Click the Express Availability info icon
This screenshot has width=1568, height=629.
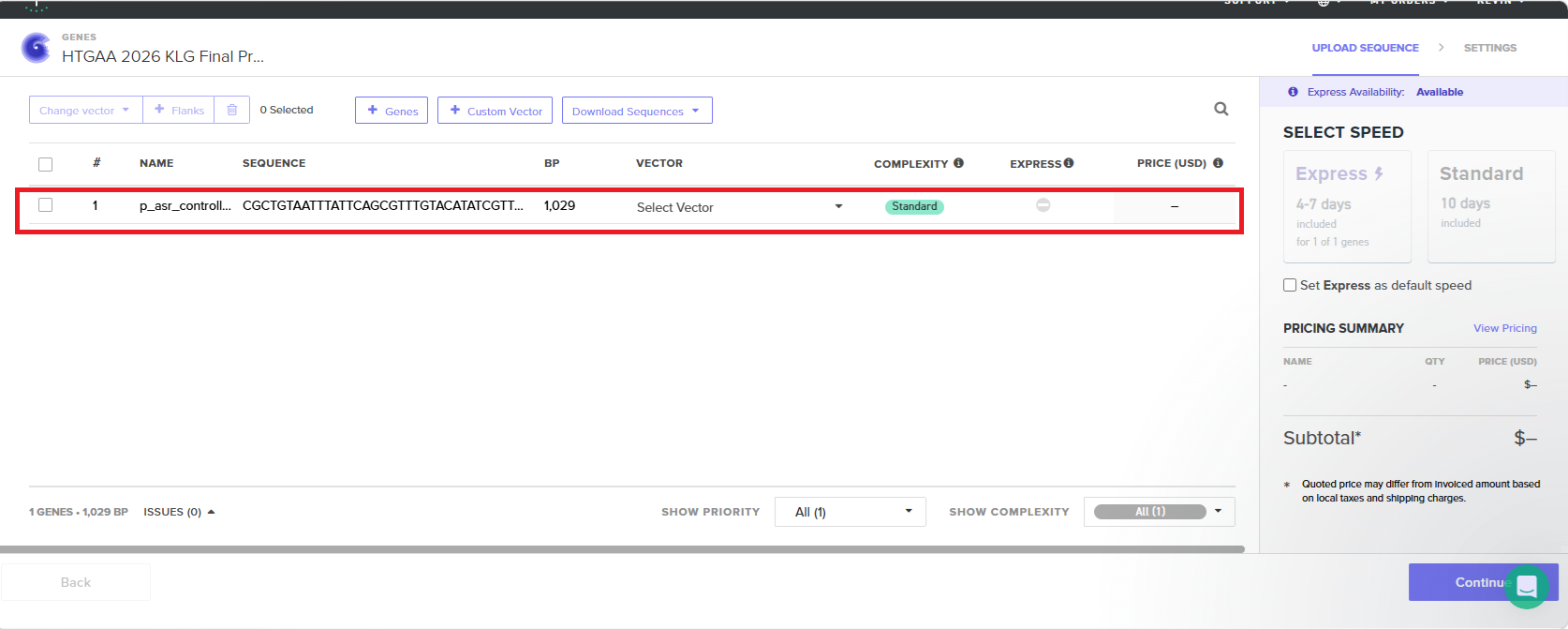(1293, 92)
